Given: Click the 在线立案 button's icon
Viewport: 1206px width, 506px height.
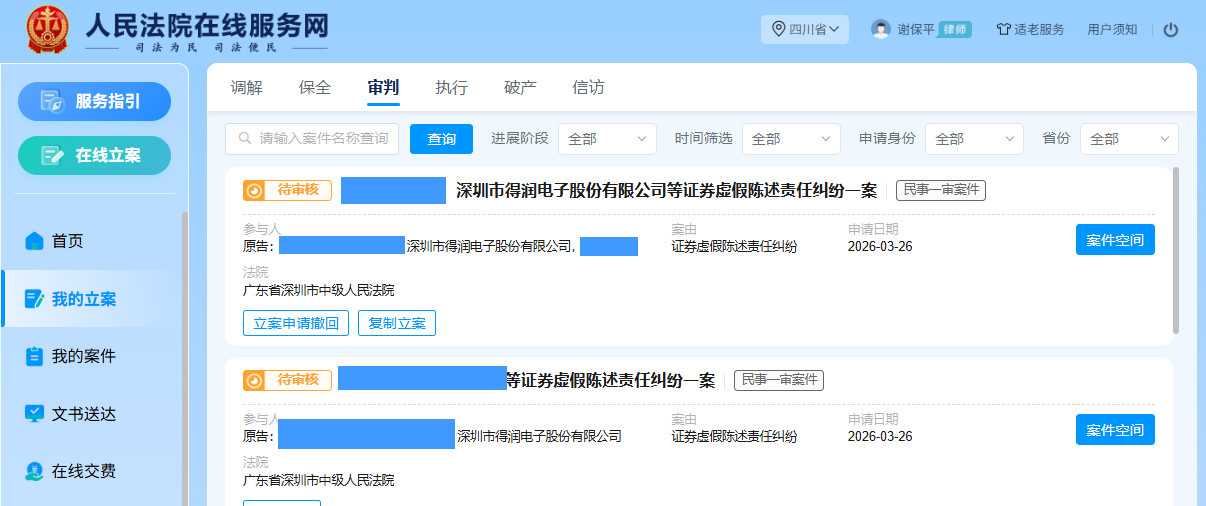Looking at the screenshot, I should (x=52, y=155).
